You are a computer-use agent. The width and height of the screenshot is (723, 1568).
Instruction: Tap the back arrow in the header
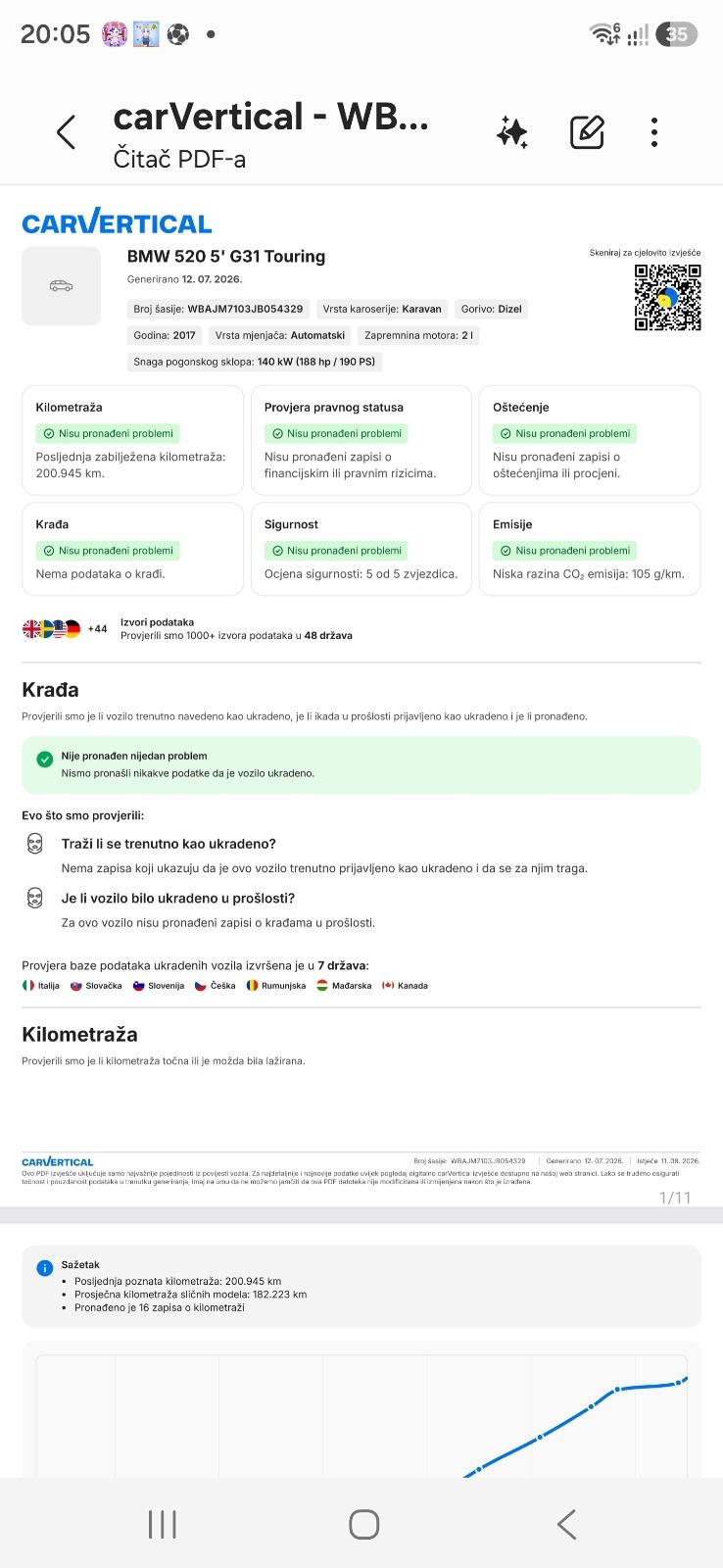pos(66,132)
